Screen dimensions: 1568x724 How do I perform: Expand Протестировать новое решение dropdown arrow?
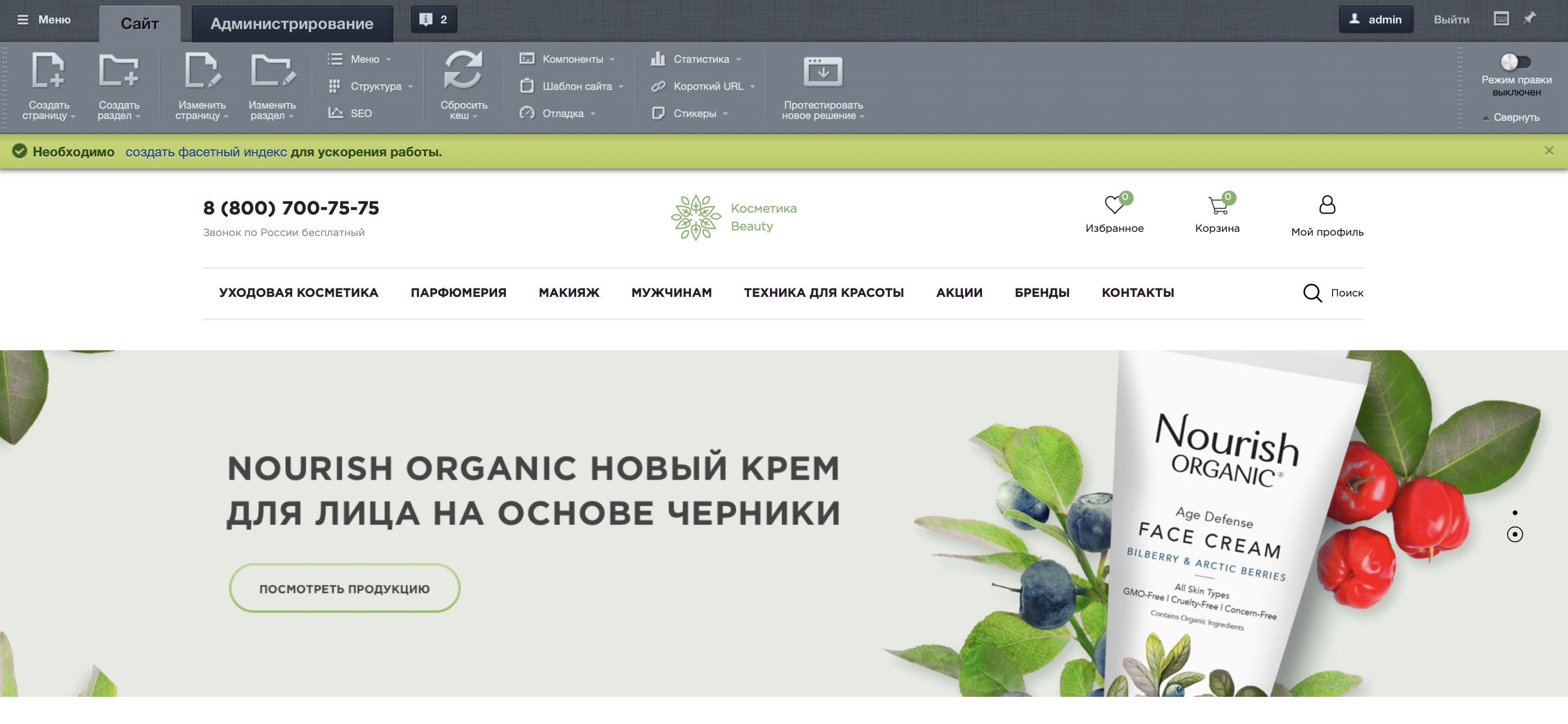coord(862,116)
